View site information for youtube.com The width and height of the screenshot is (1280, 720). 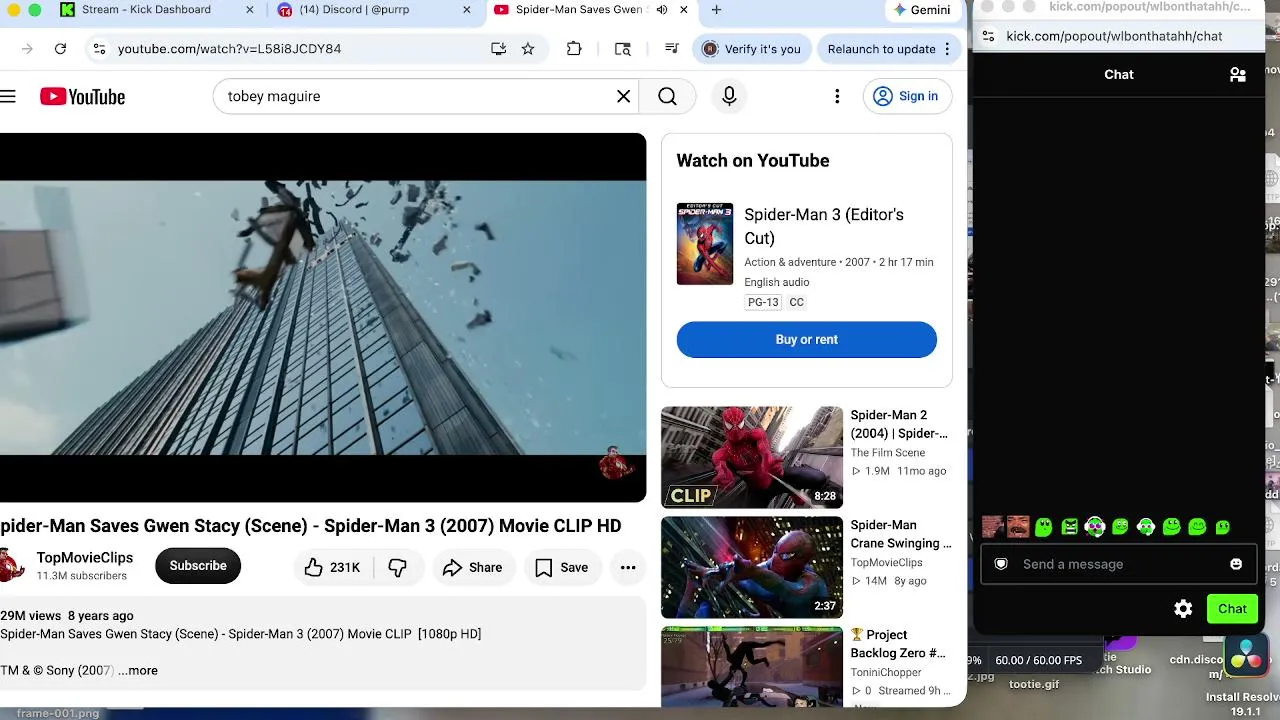point(97,48)
